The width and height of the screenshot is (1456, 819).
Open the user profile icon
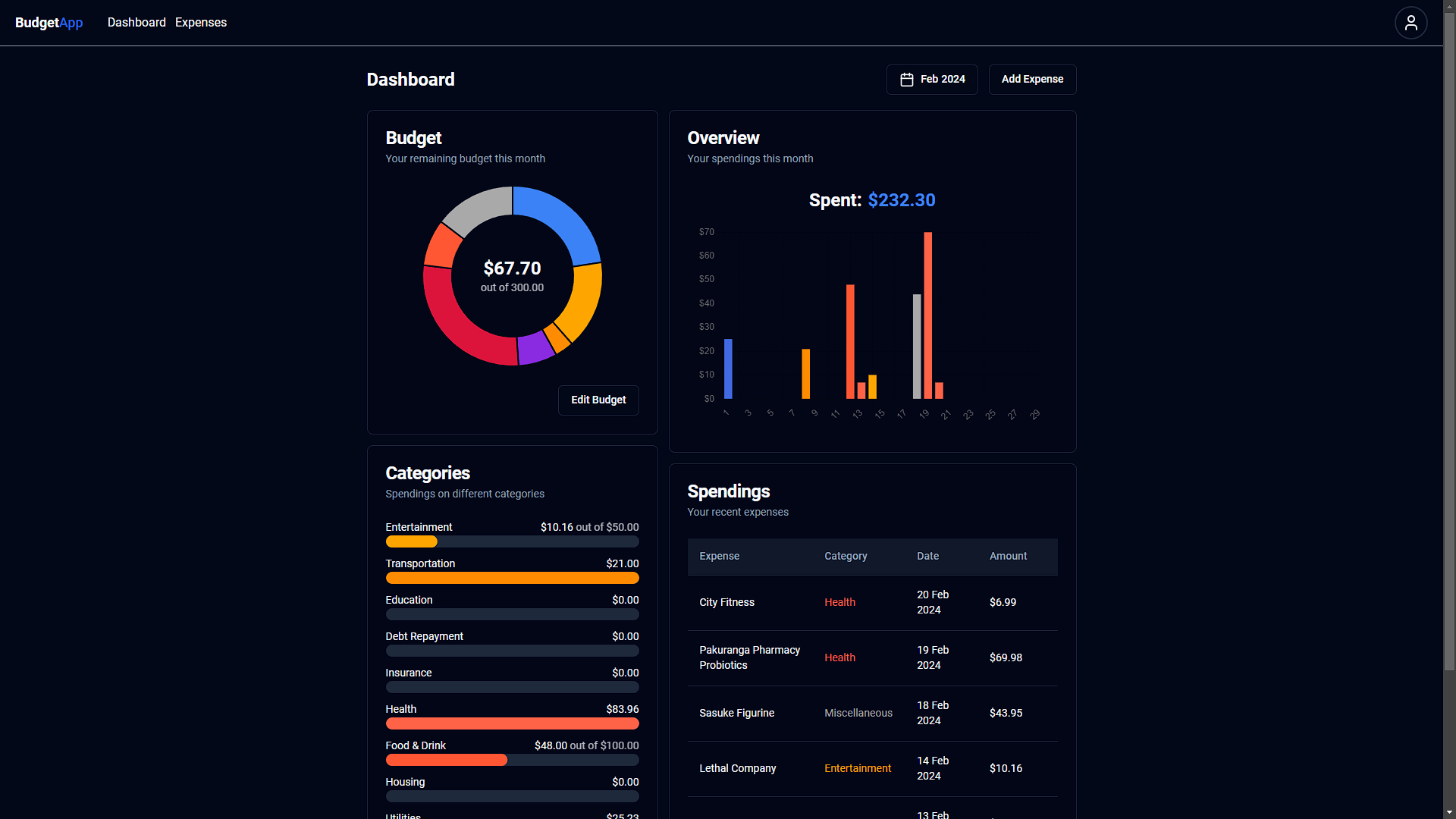point(1410,23)
